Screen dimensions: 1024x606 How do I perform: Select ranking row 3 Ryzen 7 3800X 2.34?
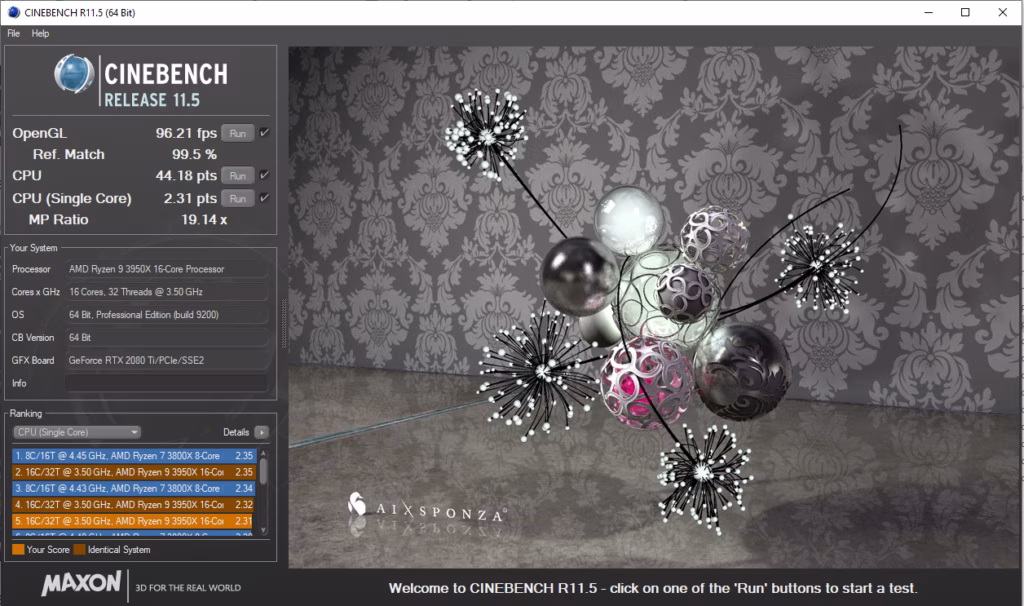(134, 488)
